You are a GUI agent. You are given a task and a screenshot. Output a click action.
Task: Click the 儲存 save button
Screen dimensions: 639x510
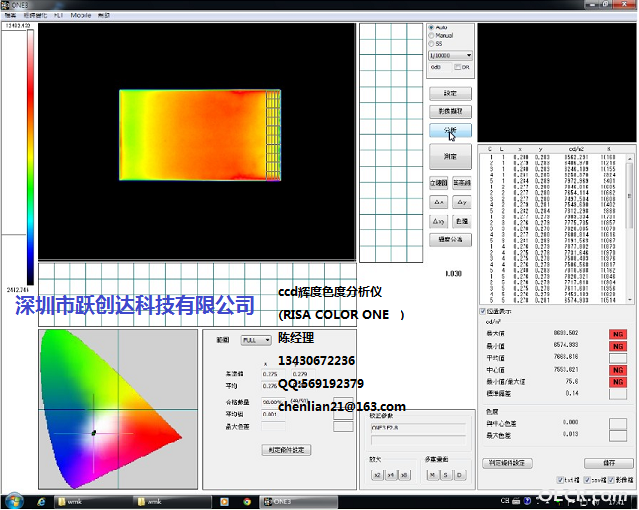pyautogui.click(x=608, y=463)
